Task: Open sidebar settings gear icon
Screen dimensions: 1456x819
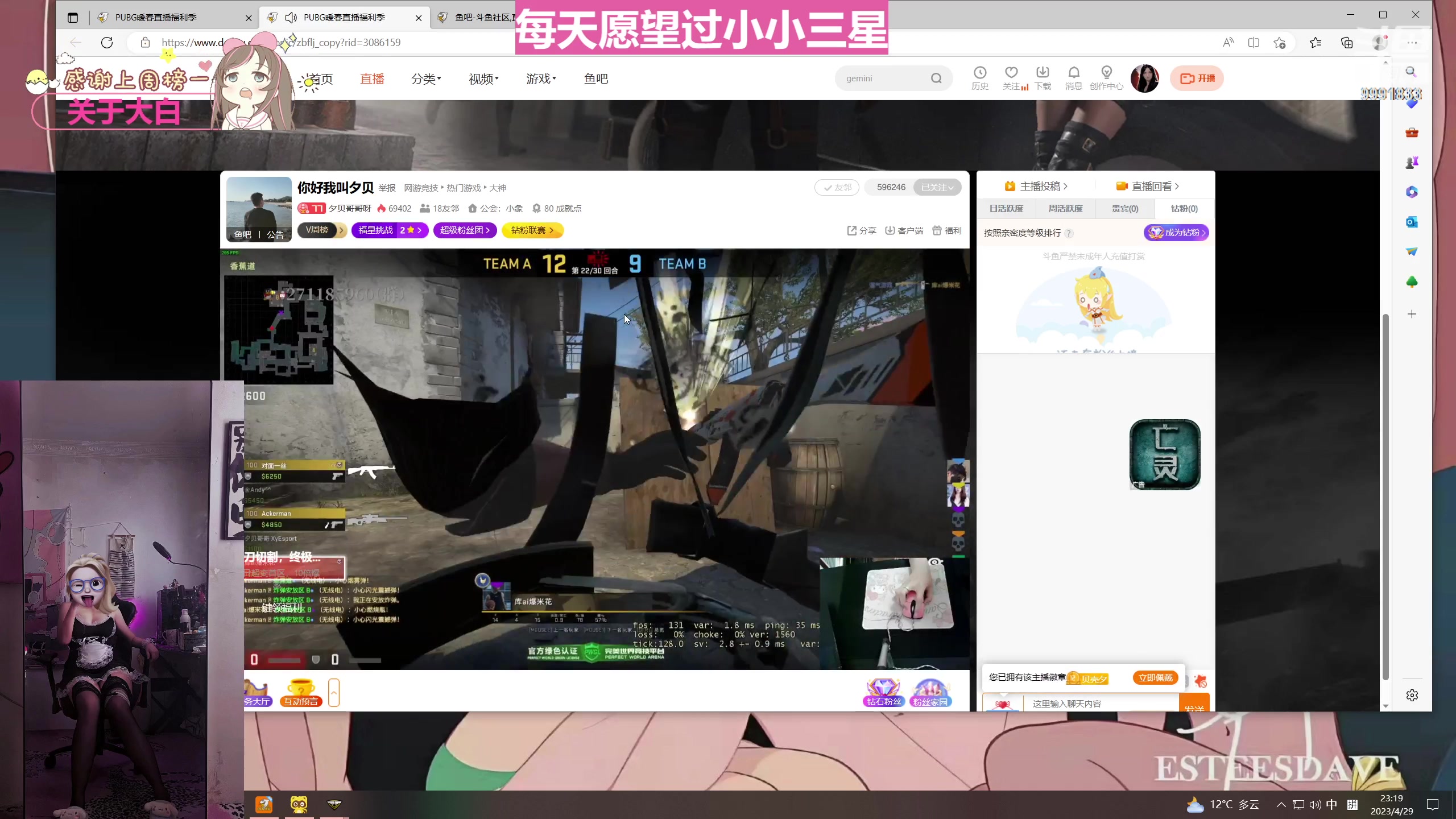Action: coord(1412,695)
